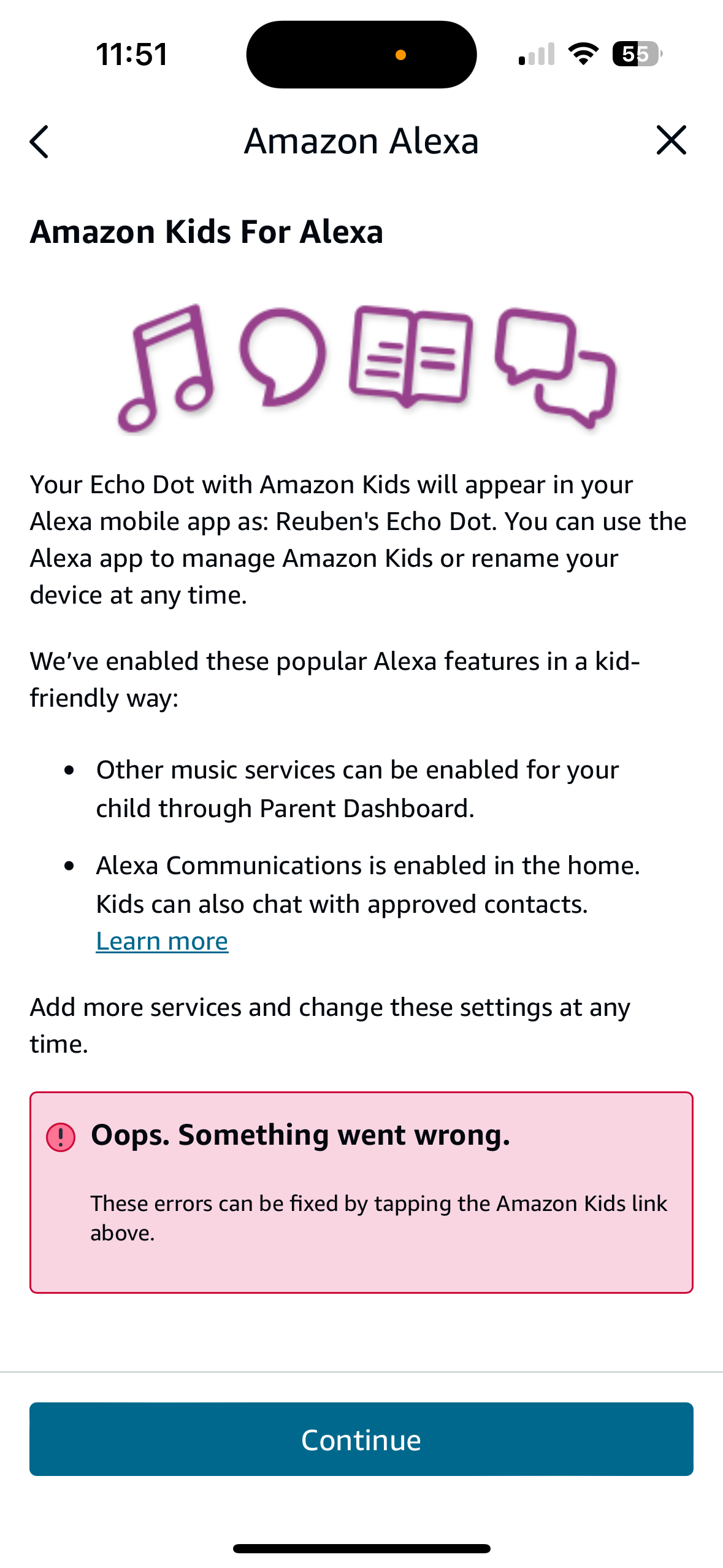Tap the back arrow in the header
723x1568 pixels.
click(x=39, y=142)
